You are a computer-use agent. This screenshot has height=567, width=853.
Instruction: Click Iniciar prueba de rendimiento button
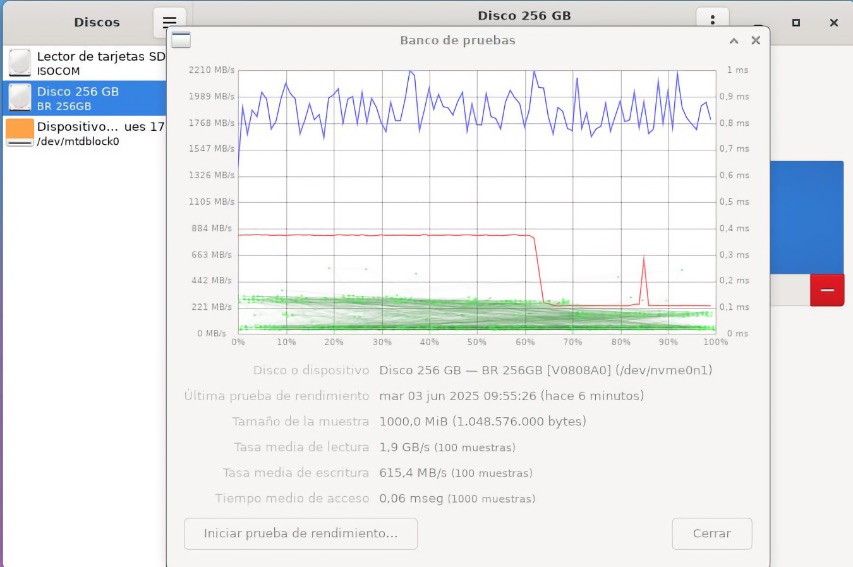(x=301, y=533)
